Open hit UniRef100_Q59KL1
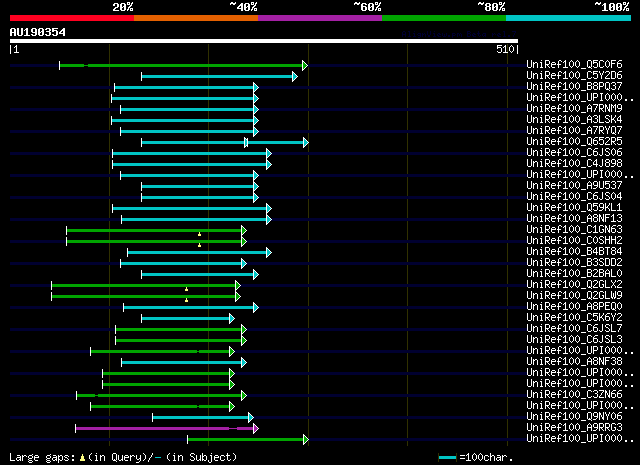This screenshot has height=465, width=640. click(x=574, y=207)
